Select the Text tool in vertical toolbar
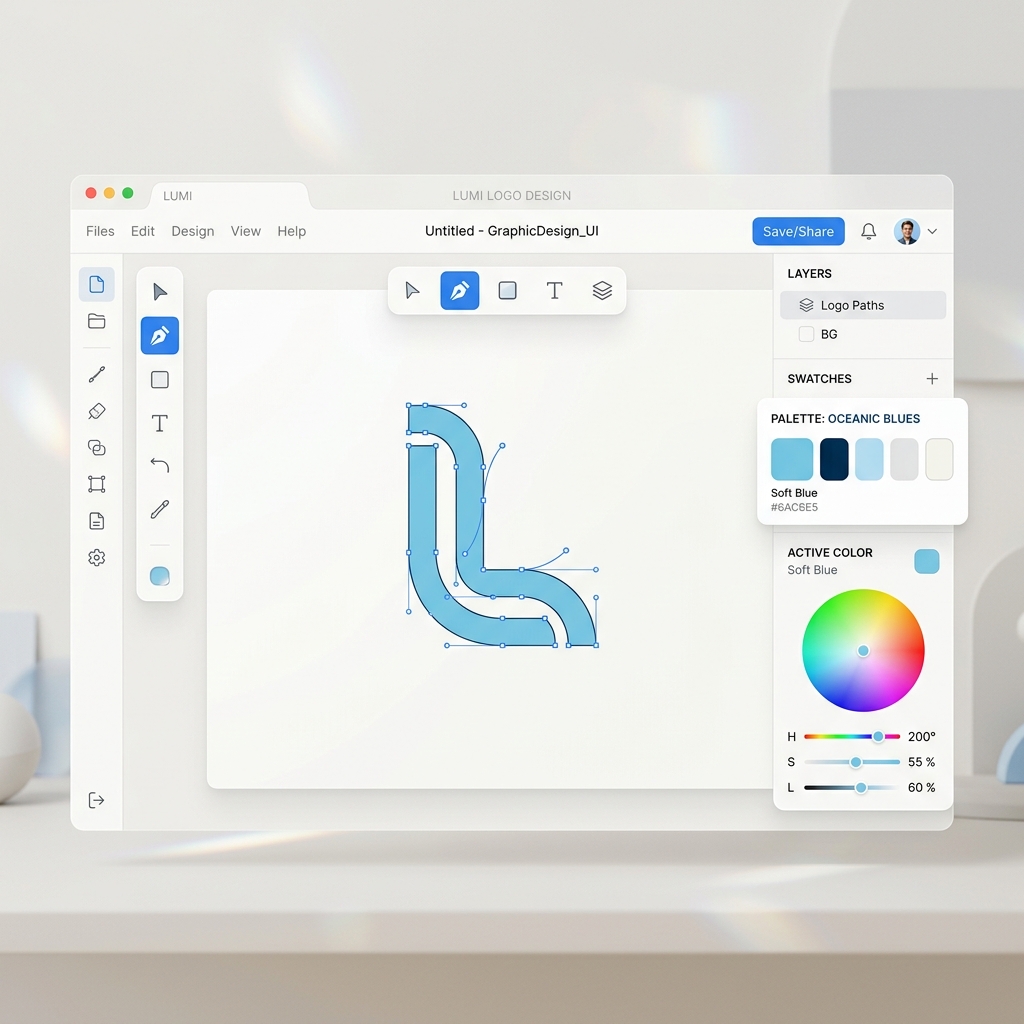The width and height of the screenshot is (1024, 1024). [160, 423]
